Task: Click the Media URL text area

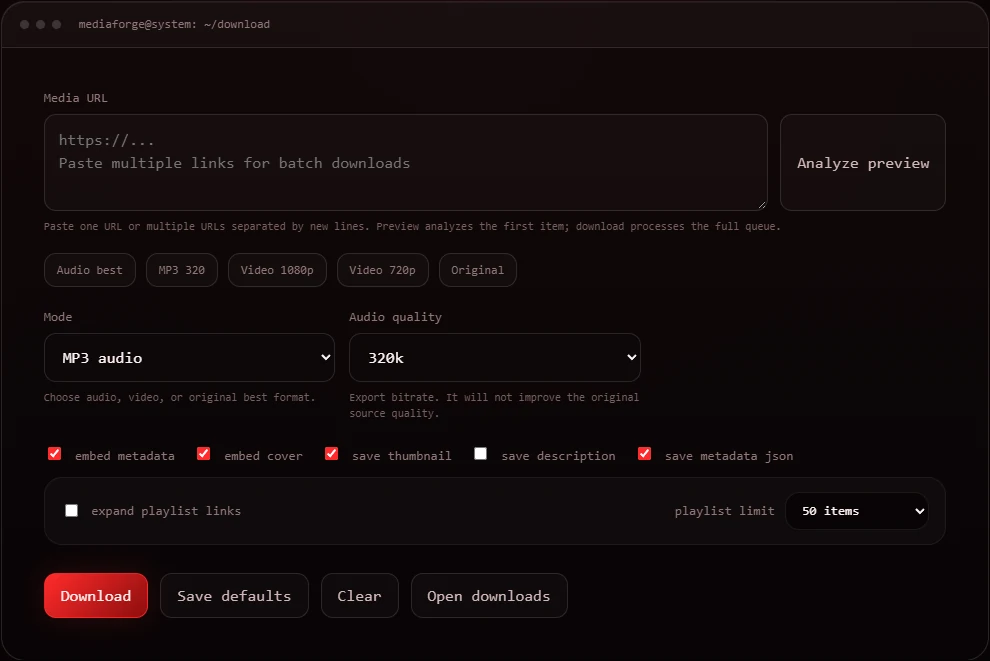Action: [x=405, y=162]
